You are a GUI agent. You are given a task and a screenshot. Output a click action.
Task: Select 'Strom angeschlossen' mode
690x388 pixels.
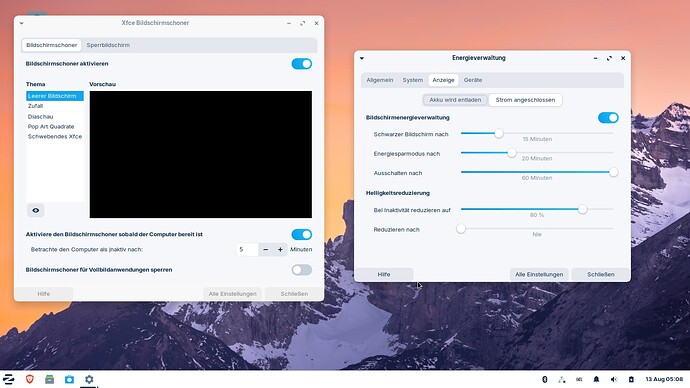pos(525,100)
